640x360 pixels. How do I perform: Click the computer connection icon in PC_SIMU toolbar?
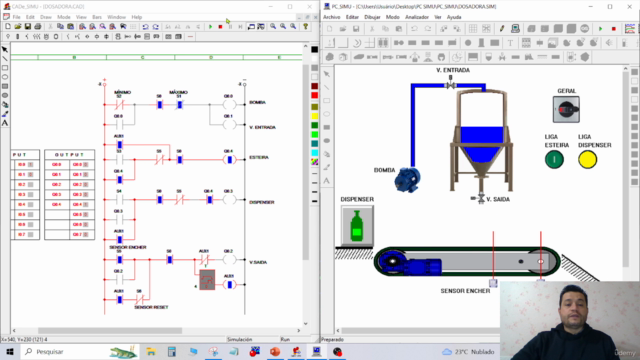point(515,29)
